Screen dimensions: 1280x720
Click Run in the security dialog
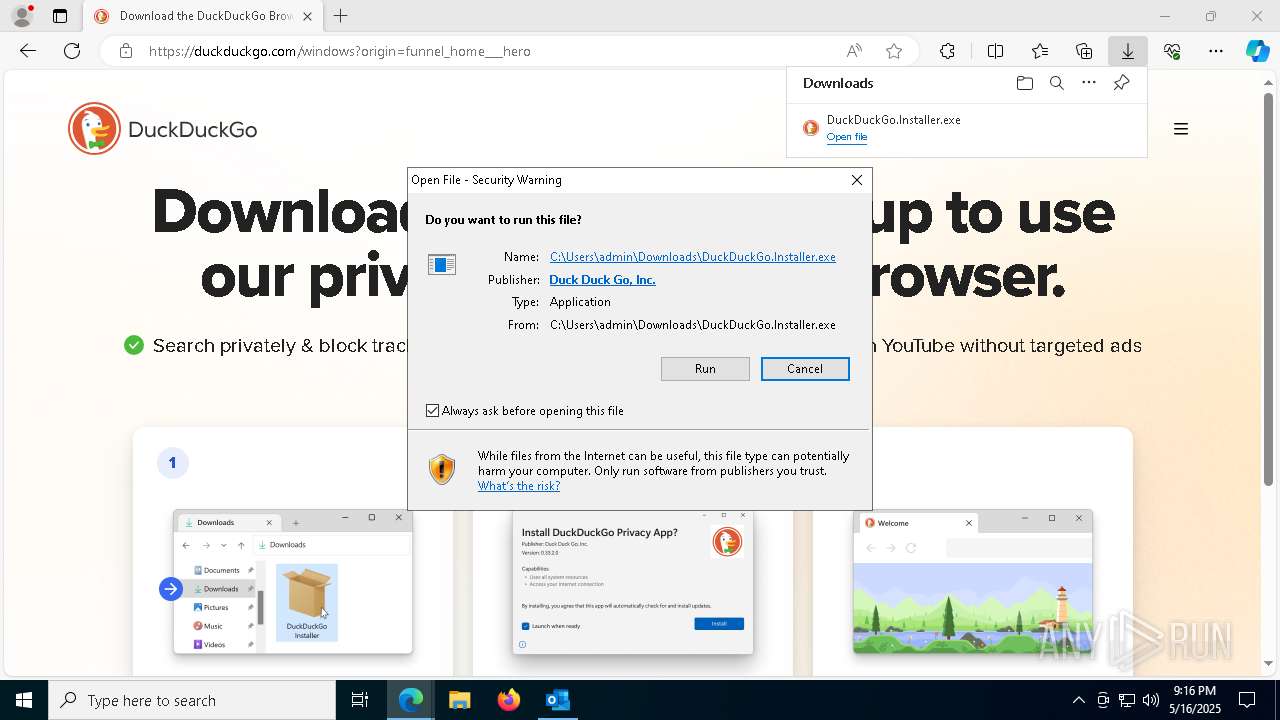(x=705, y=369)
